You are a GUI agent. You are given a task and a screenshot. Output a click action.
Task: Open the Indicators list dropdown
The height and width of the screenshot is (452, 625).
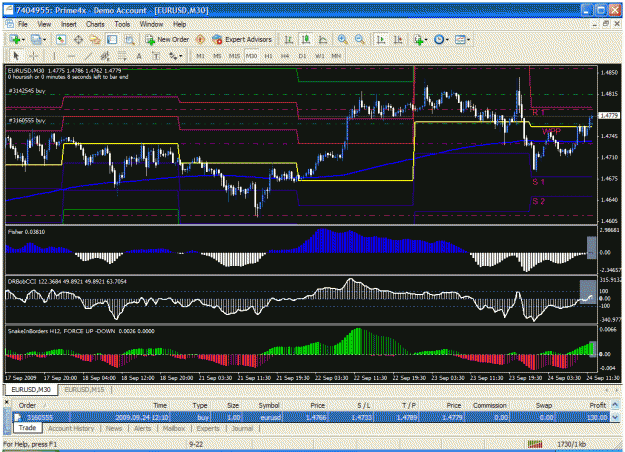tap(420, 39)
